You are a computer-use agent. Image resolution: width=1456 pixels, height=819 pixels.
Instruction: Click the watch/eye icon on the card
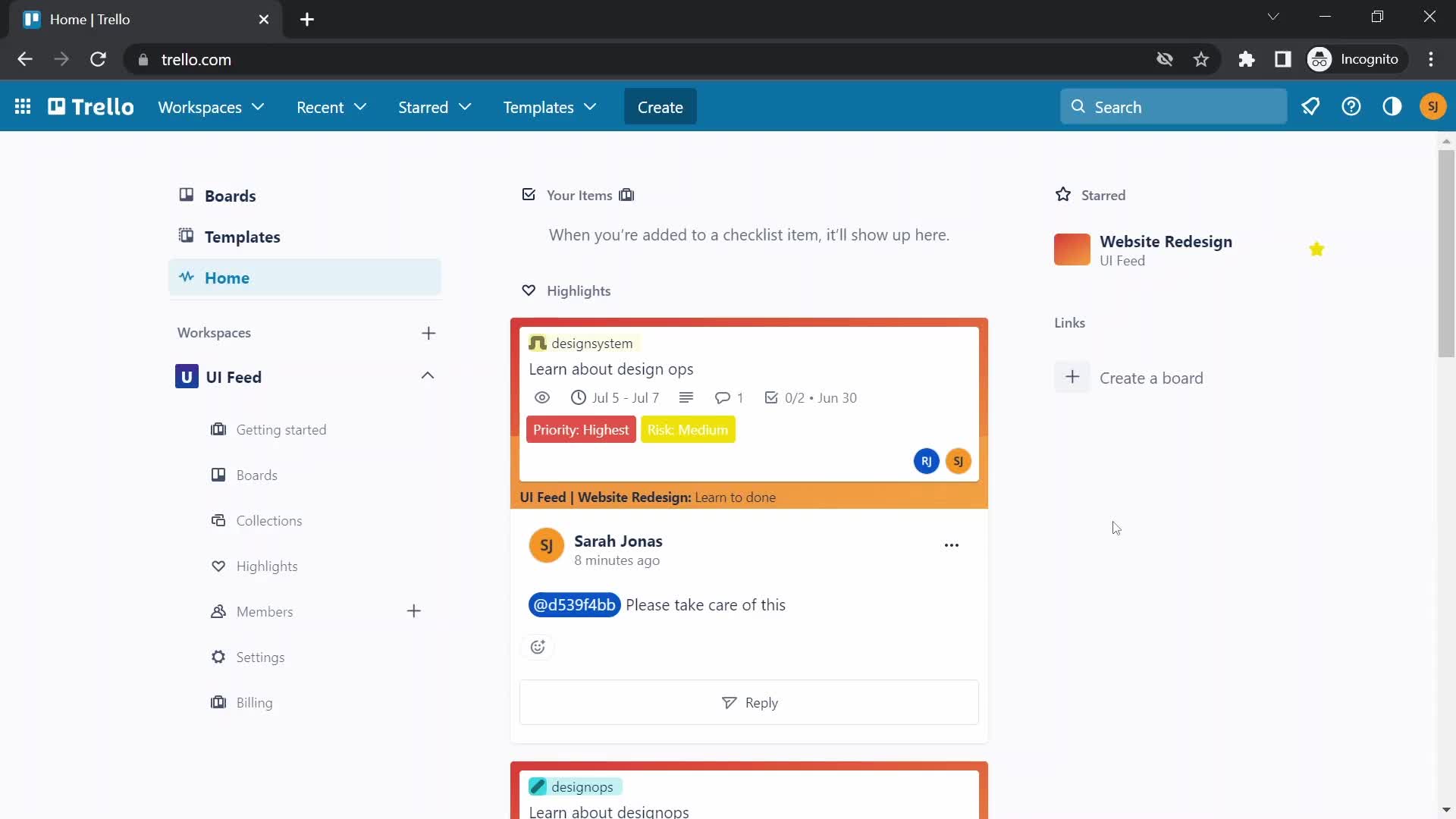tap(540, 397)
